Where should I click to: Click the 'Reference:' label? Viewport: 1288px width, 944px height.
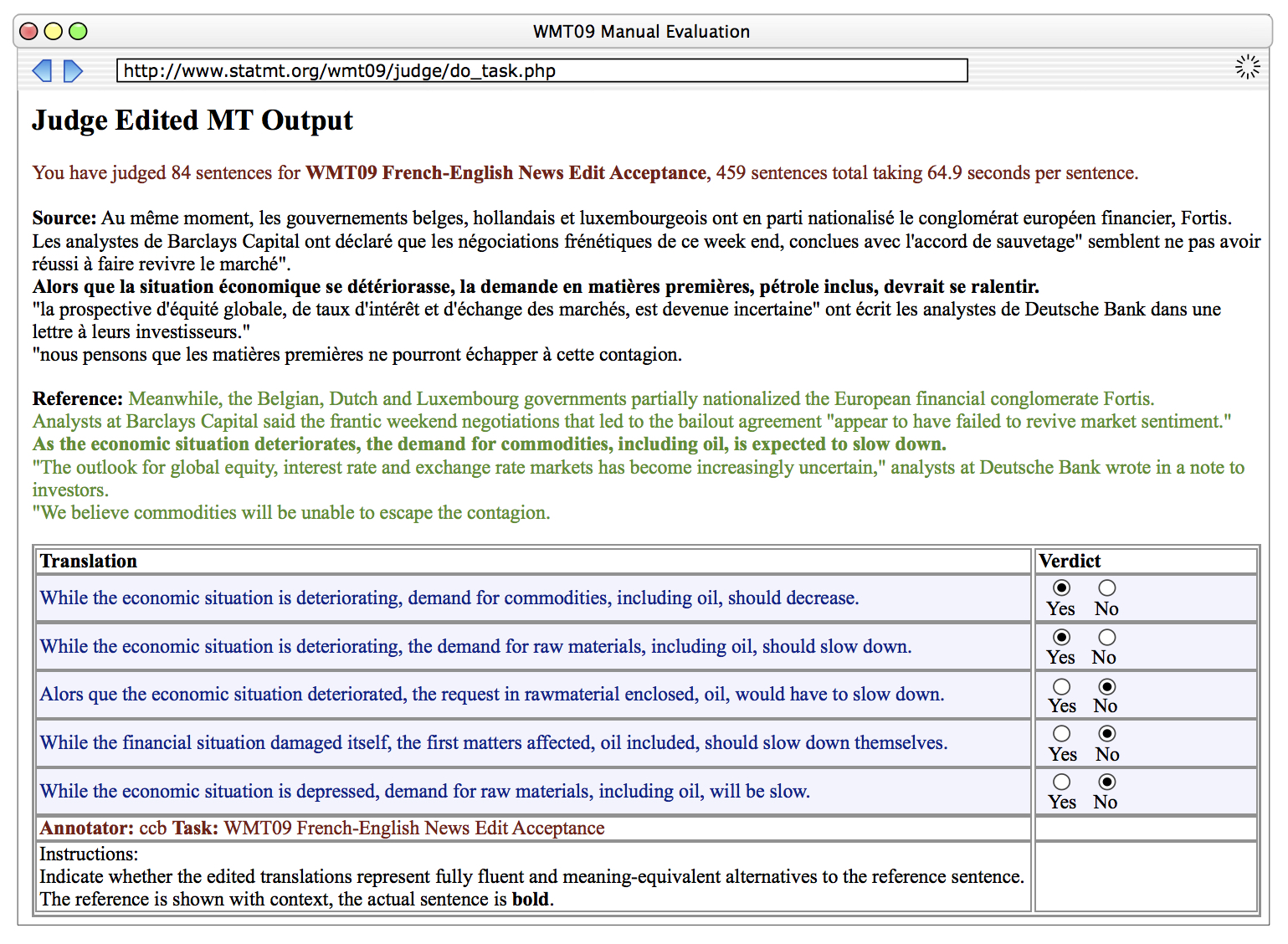click(78, 399)
